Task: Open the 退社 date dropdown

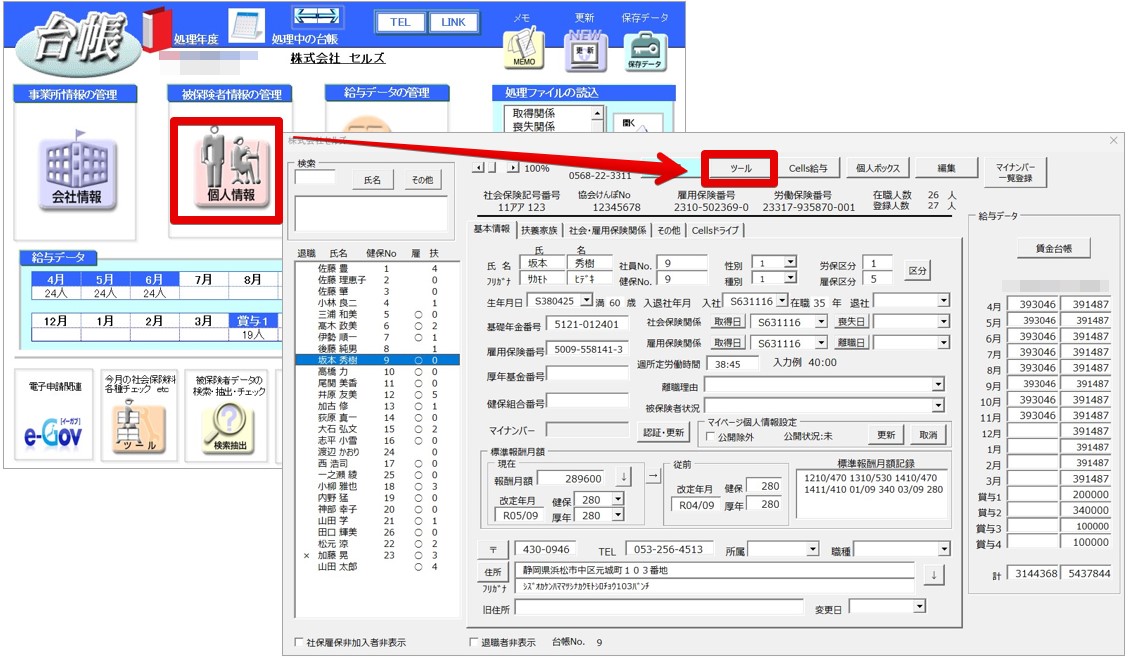Action: click(943, 301)
